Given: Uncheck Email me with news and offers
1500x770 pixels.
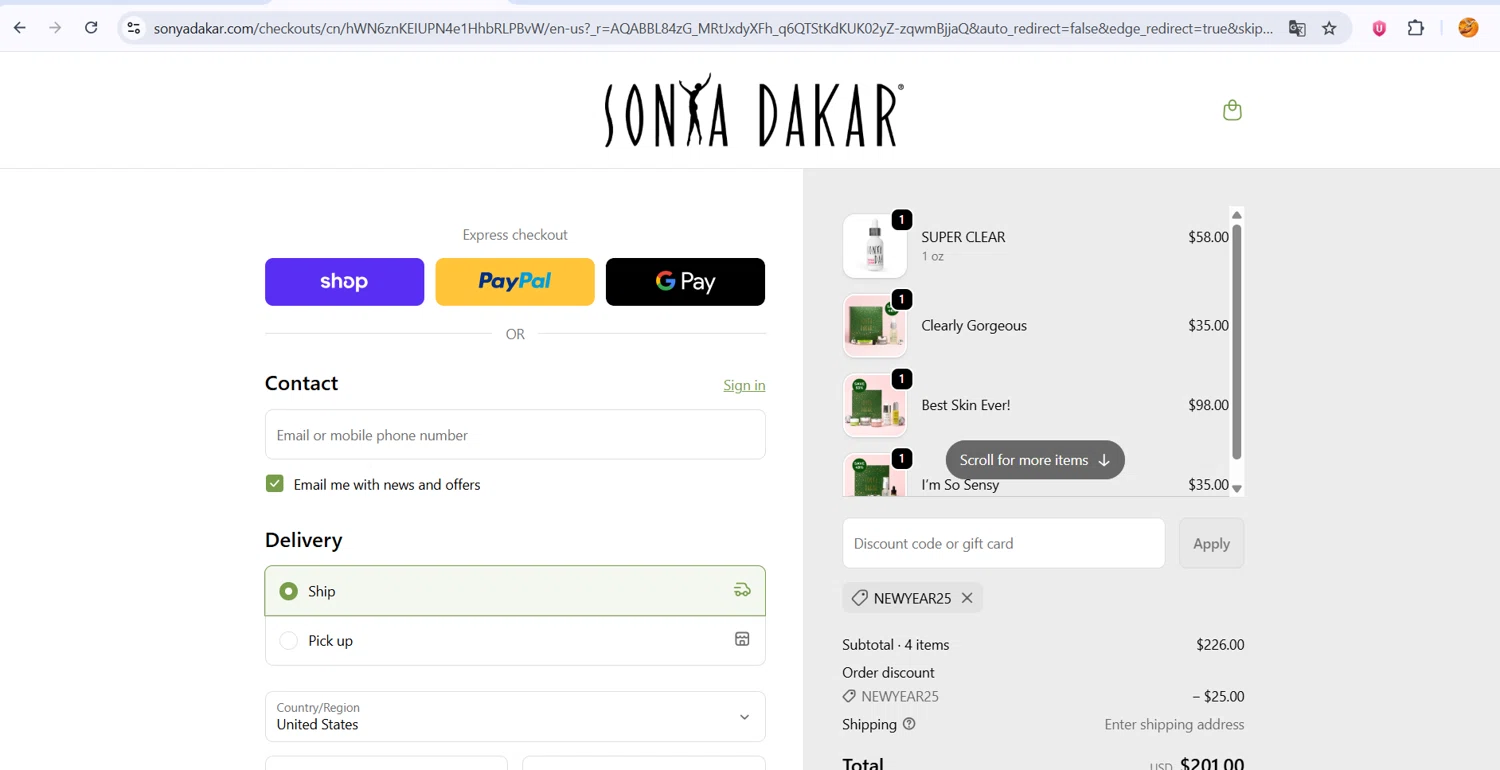Looking at the screenshot, I should [275, 484].
